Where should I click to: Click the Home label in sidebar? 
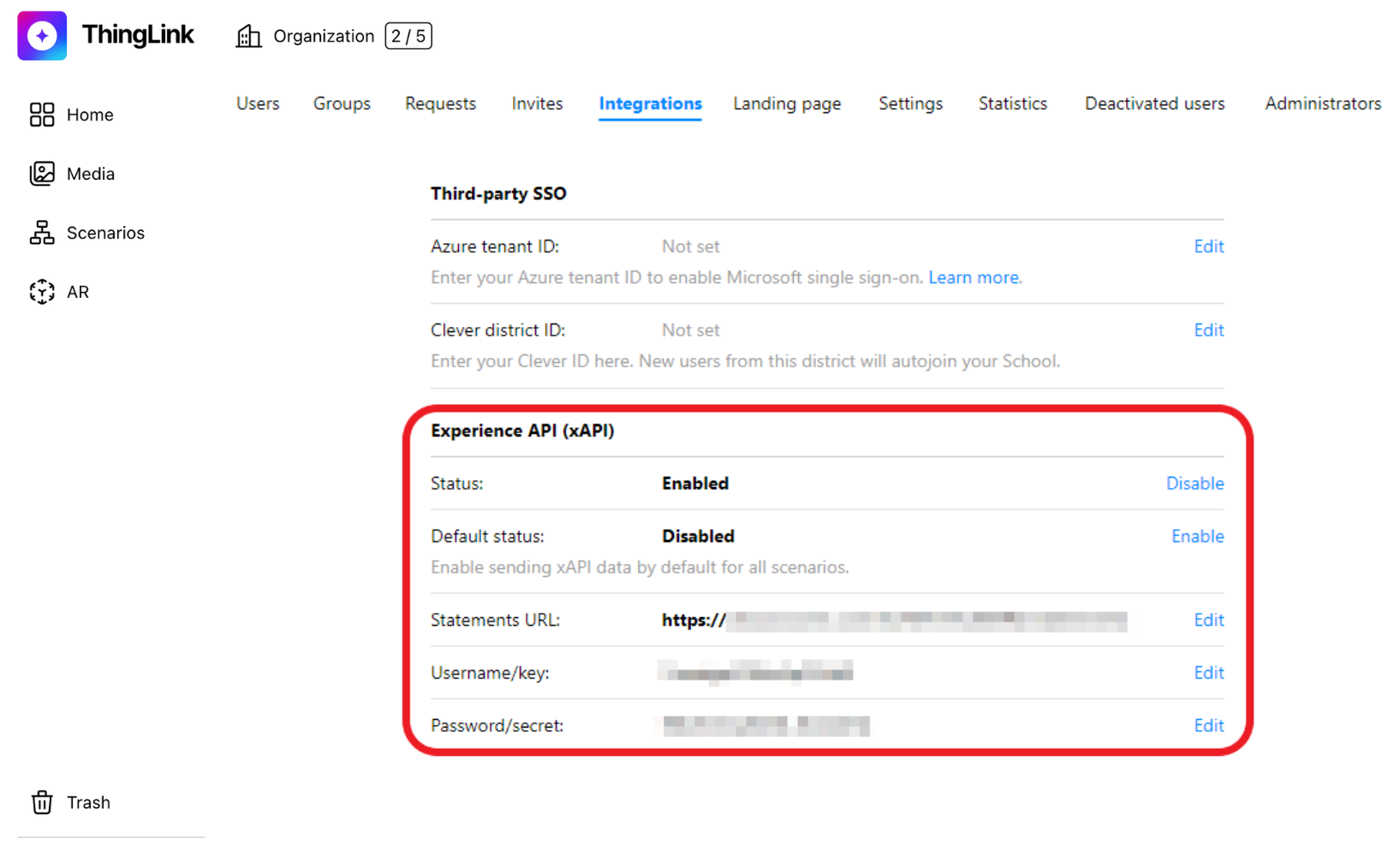(x=90, y=115)
